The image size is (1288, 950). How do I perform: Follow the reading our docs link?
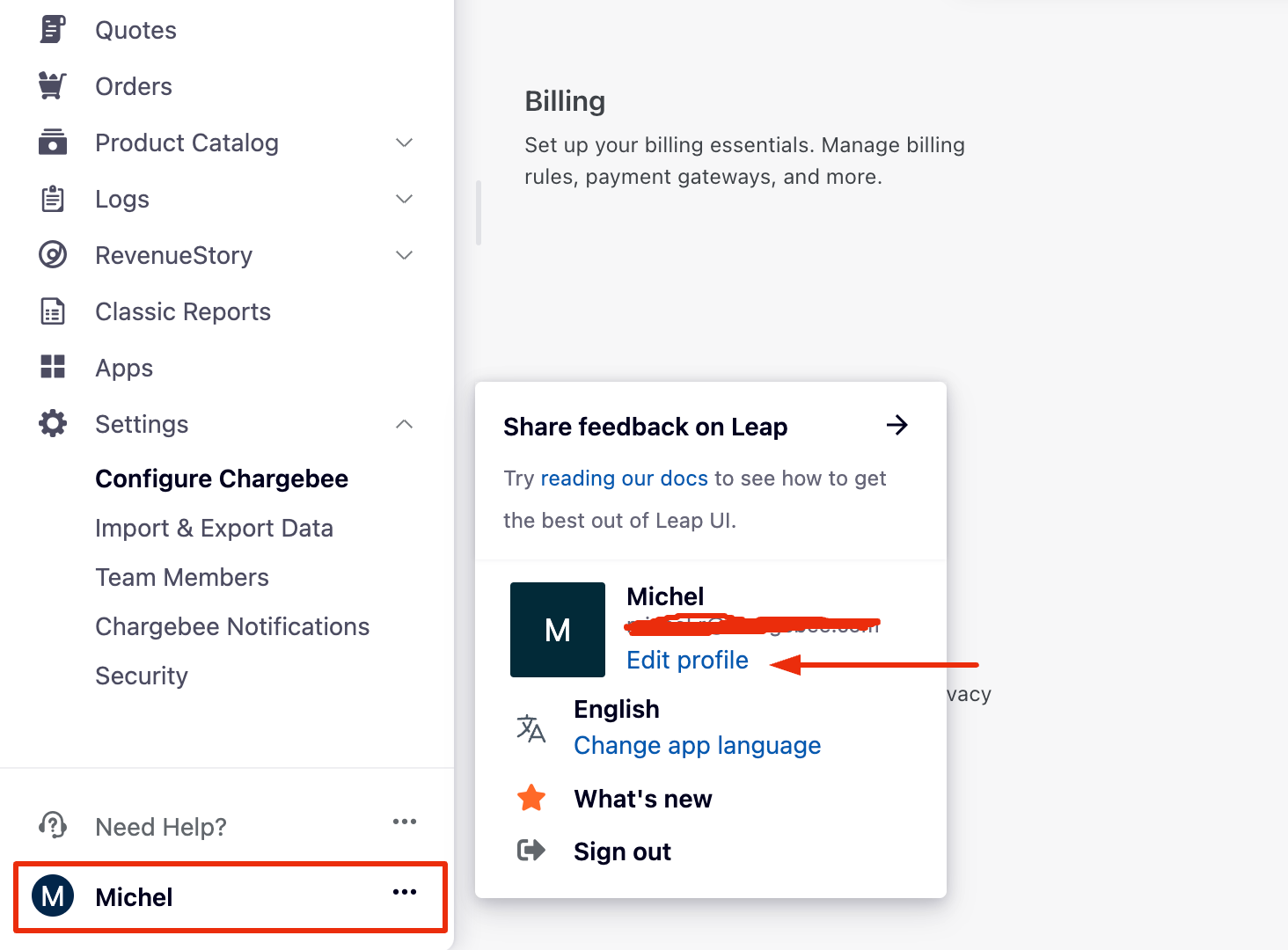(624, 478)
